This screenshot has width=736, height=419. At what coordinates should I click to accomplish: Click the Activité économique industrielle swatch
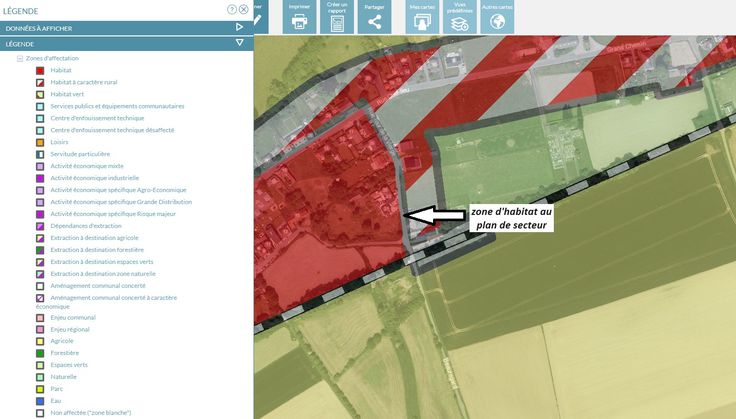pos(40,178)
